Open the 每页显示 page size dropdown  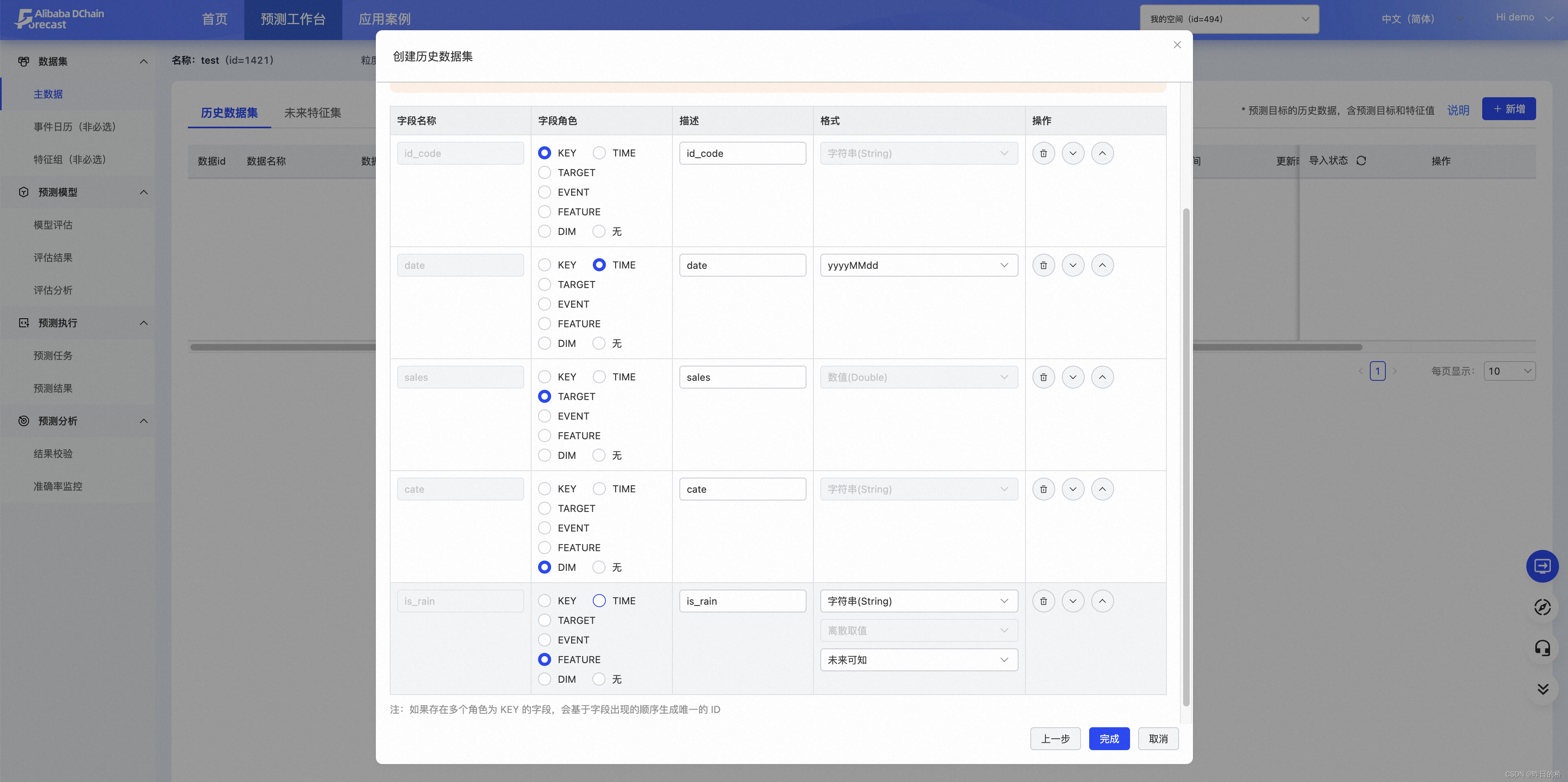tap(1510, 371)
